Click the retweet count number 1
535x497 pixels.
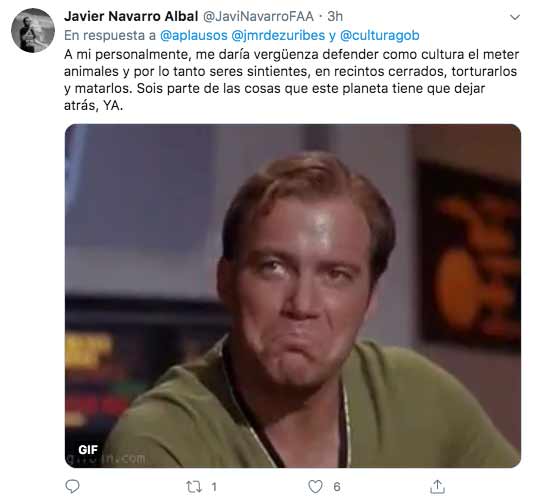[x=214, y=487]
